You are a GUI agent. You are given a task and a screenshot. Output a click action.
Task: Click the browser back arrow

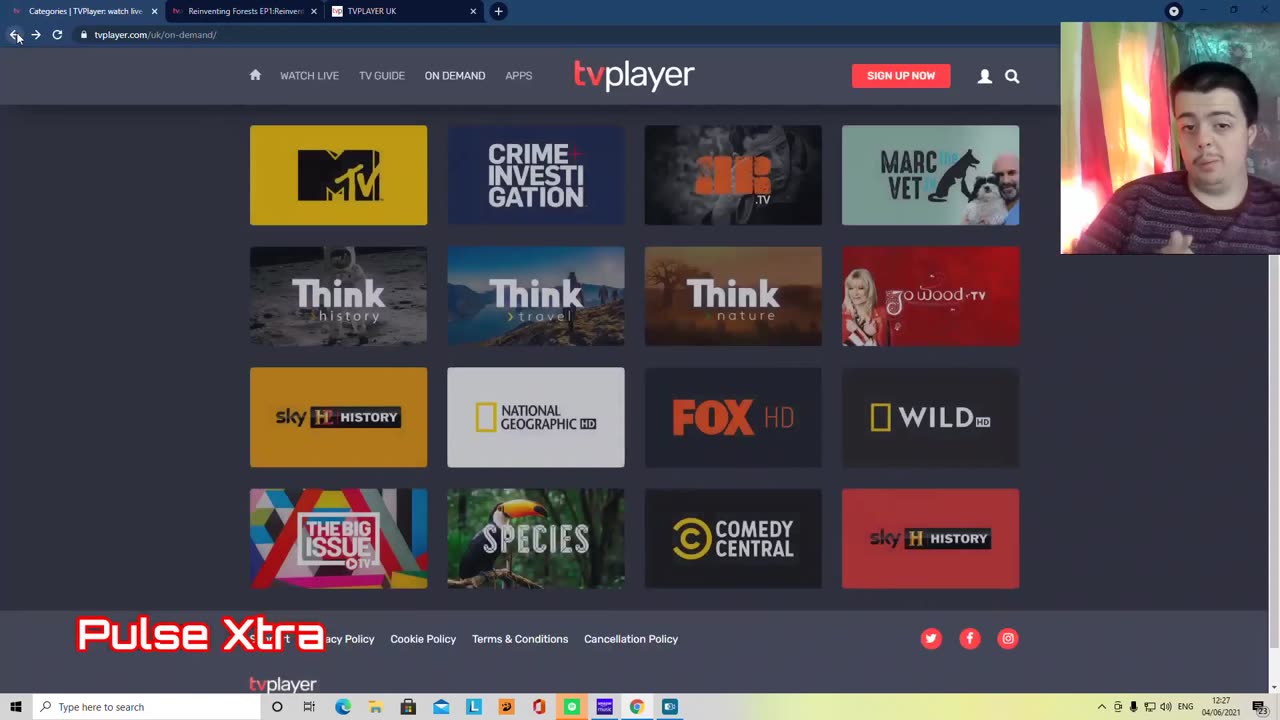[15, 35]
